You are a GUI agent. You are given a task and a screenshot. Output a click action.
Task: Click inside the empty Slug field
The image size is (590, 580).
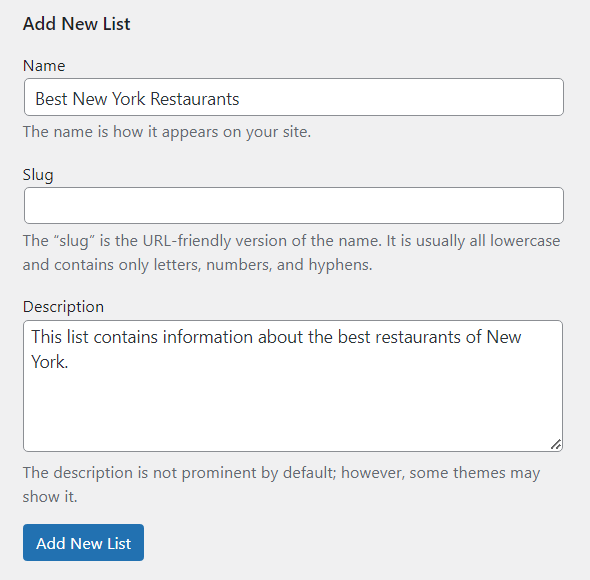(x=293, y=206)
